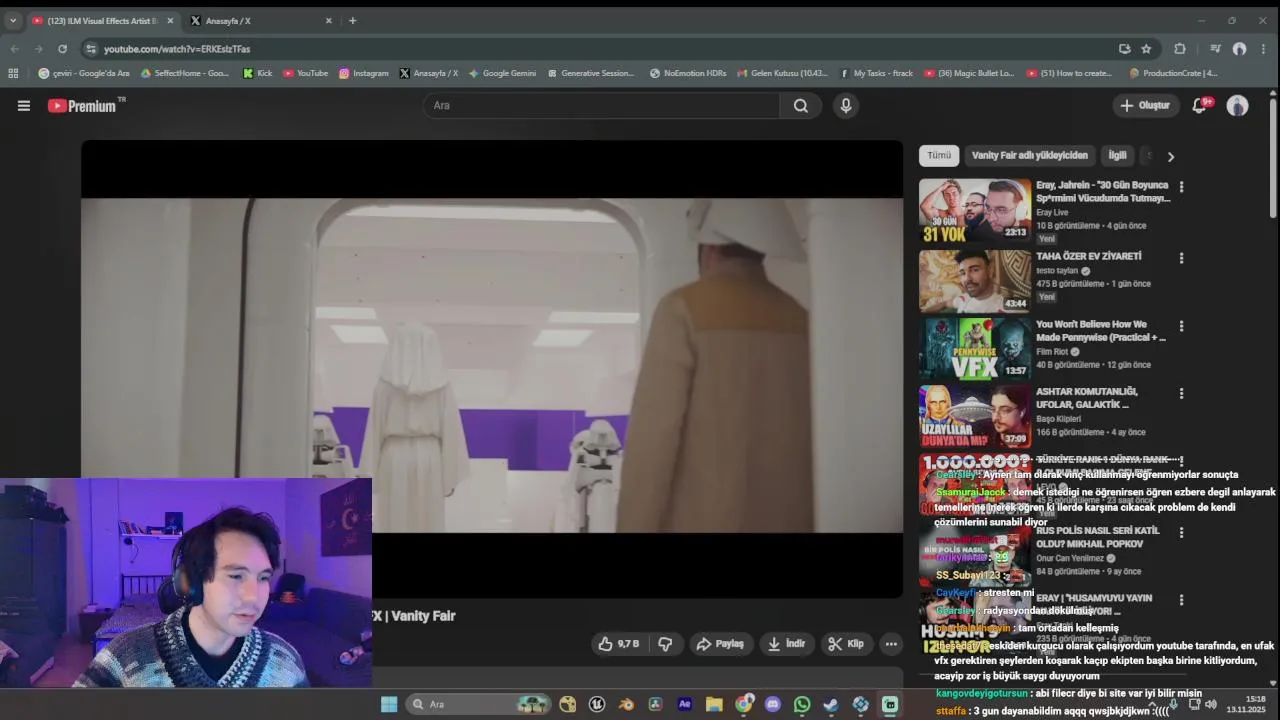Click the YouTube search field Ara
The image size is (1280, 720).
601,105
